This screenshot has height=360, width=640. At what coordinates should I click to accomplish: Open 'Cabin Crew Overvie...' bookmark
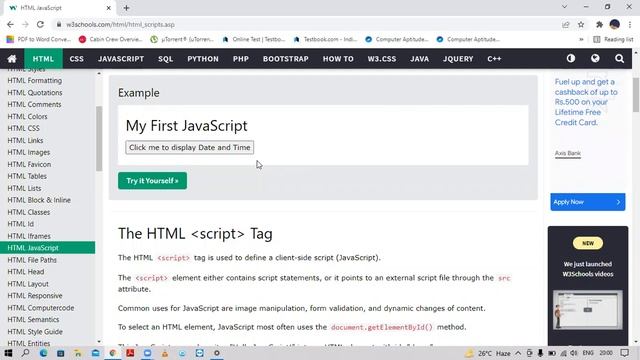[x=111, y=40]
